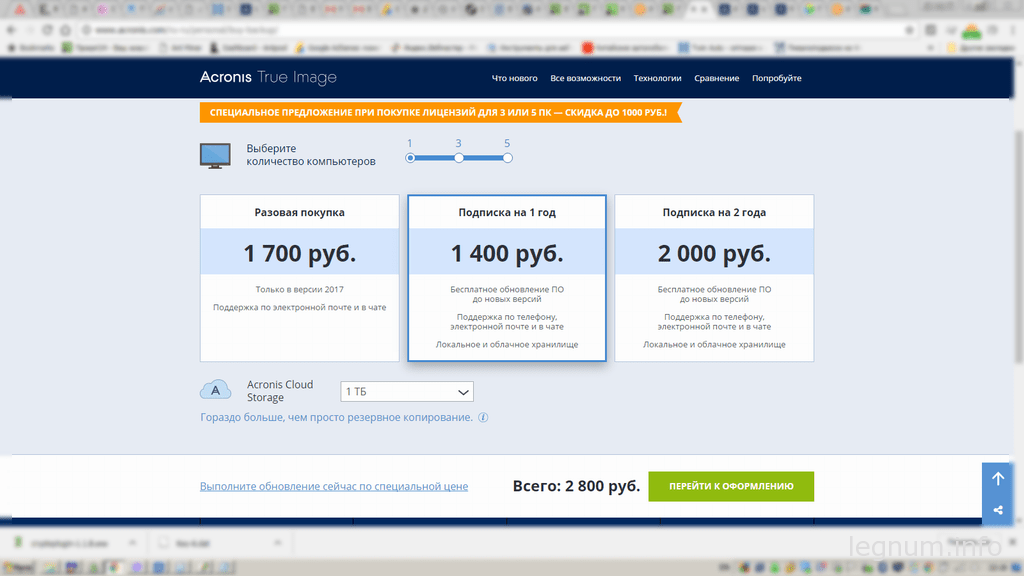Click Локальное и облачное хранилище in 2-year card
This screenshot has height=576, width=1024.
[x=714, y=344]
